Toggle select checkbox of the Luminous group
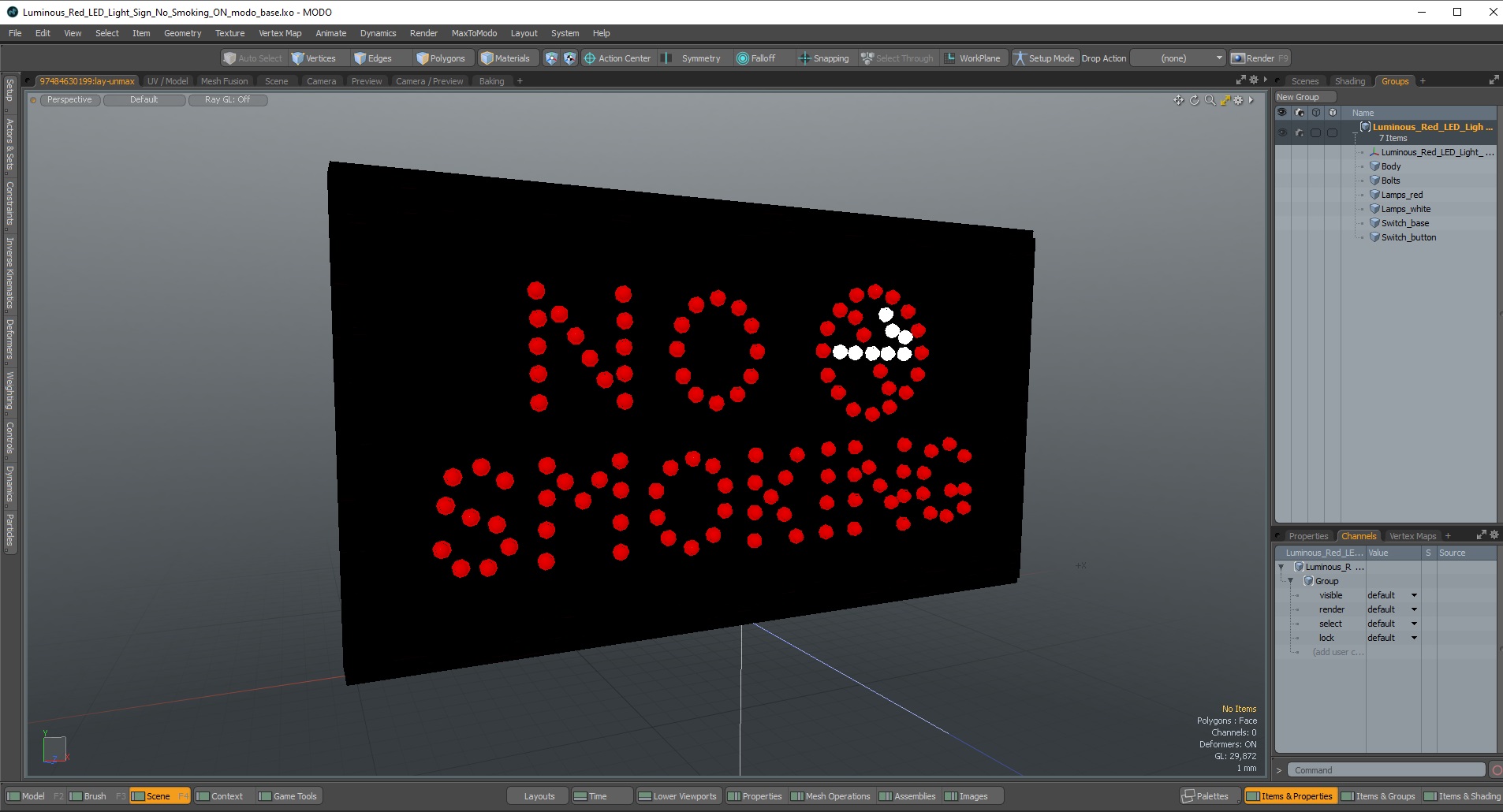The height and width of the screenshot is (812, 1503). (1315, 132)
